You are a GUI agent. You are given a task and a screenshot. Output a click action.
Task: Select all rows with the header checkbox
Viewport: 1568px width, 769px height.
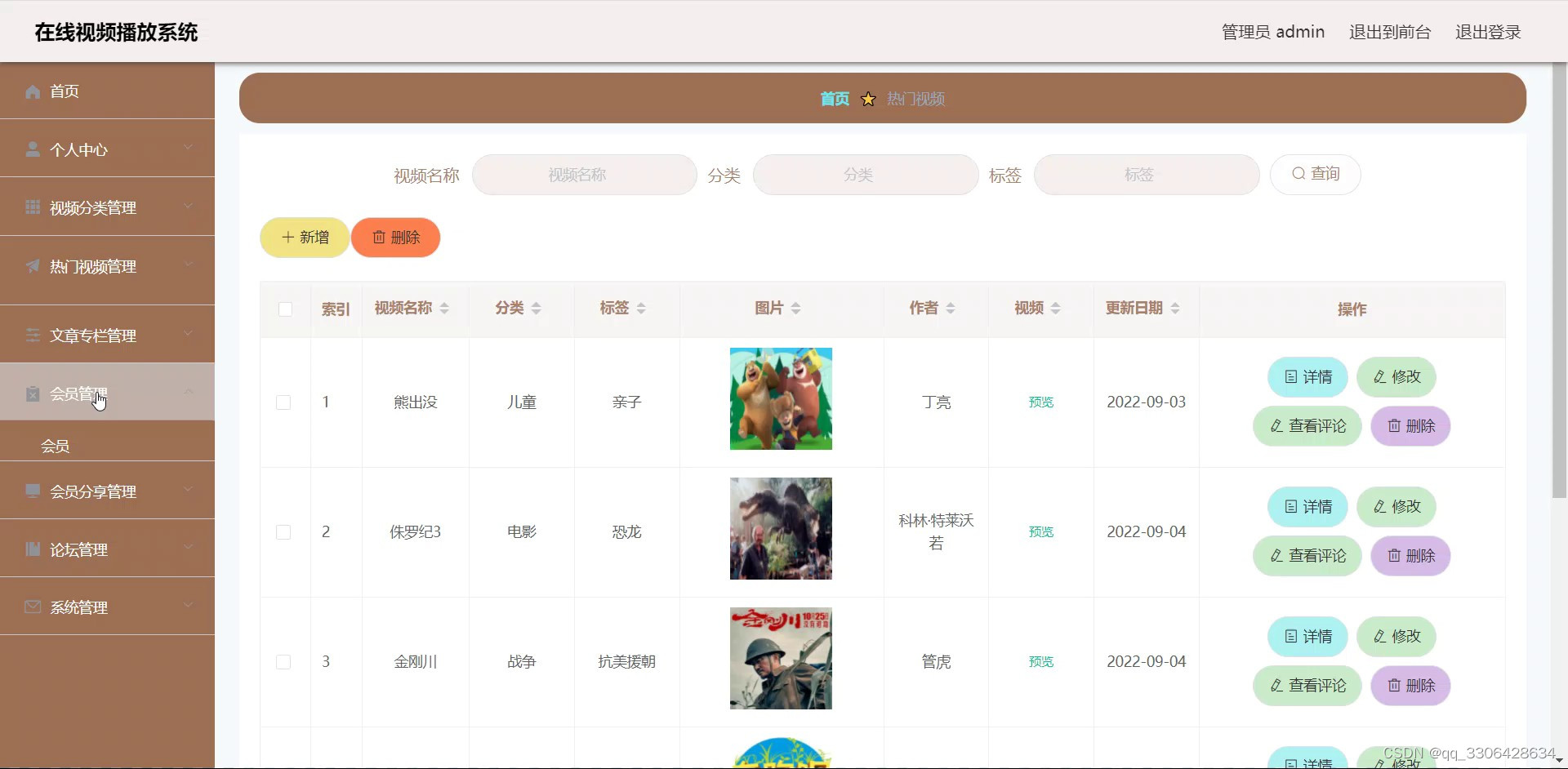click(x=285, y=309)
